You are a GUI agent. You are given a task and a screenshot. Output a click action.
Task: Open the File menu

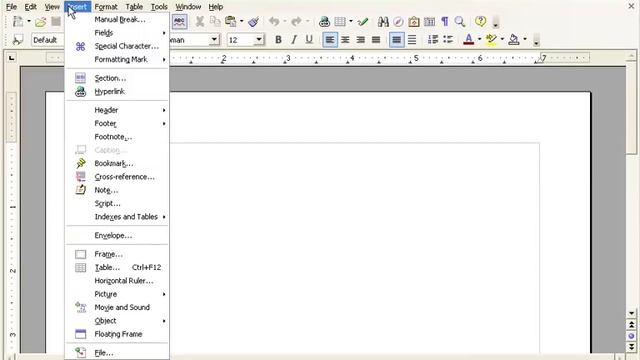point(11,7)
